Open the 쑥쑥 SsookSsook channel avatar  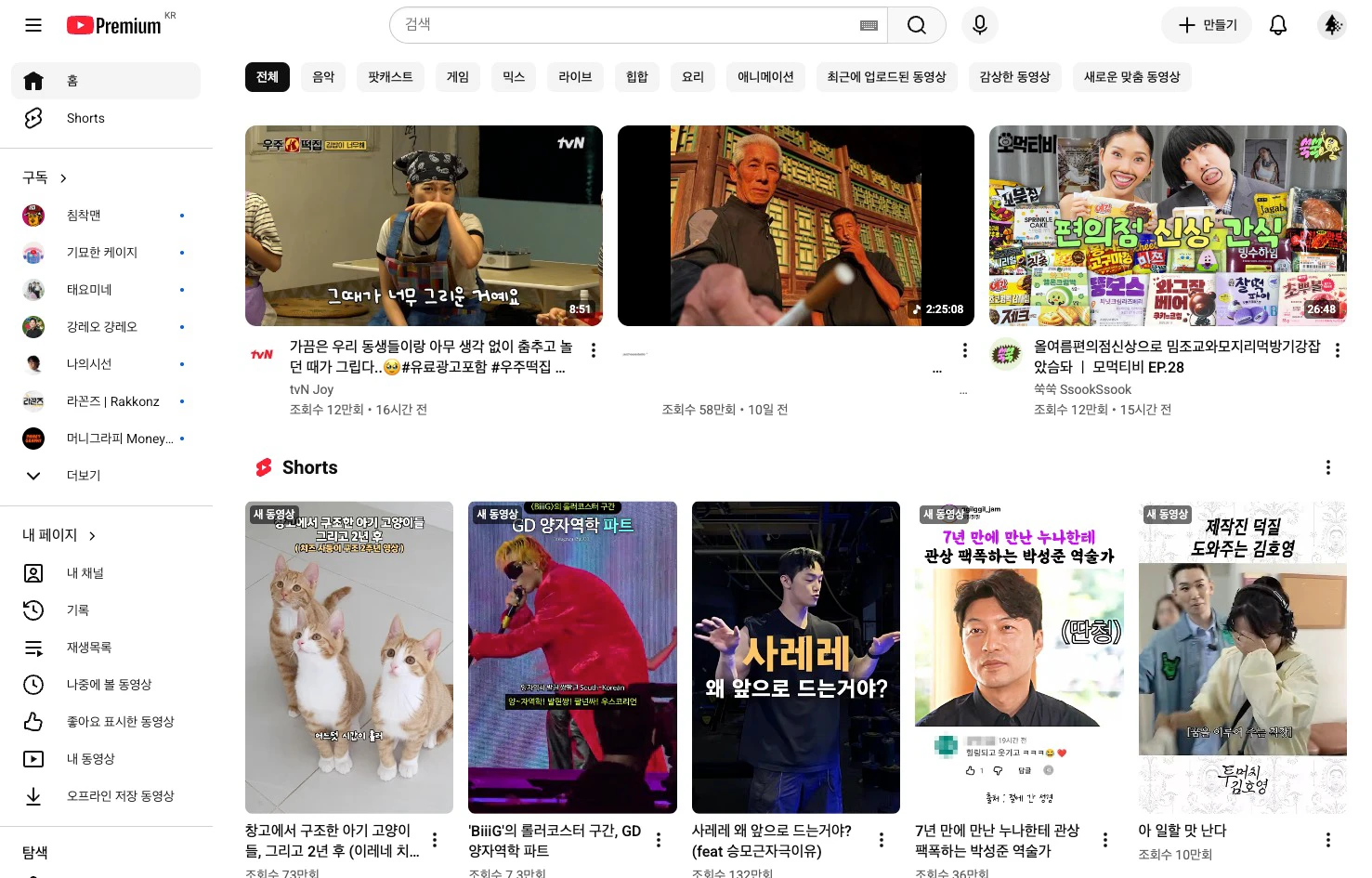pos(1006,354)
